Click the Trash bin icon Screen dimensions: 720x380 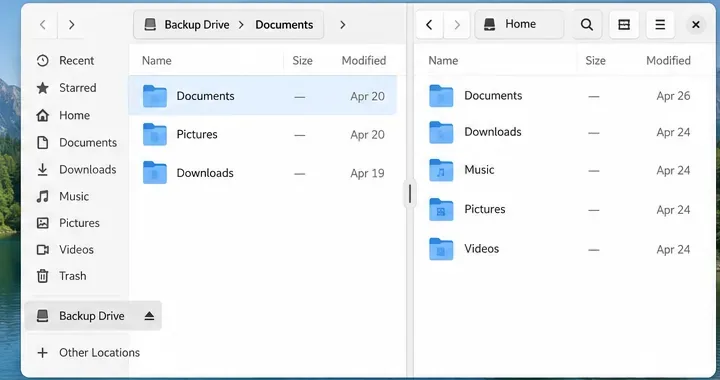tap(43, 276)
